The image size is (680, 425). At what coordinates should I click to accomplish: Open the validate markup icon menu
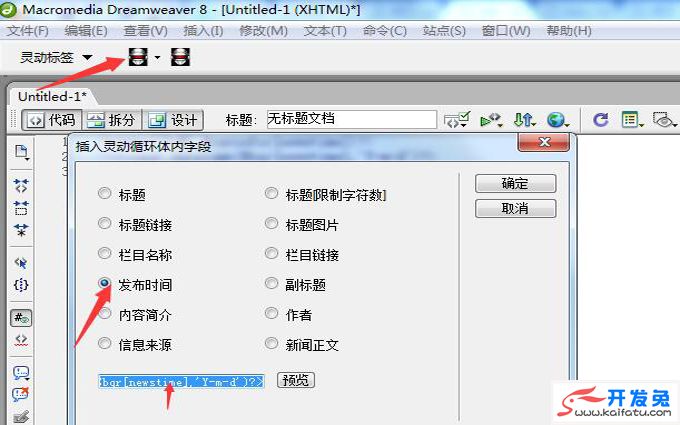click(x=491, y=120)
